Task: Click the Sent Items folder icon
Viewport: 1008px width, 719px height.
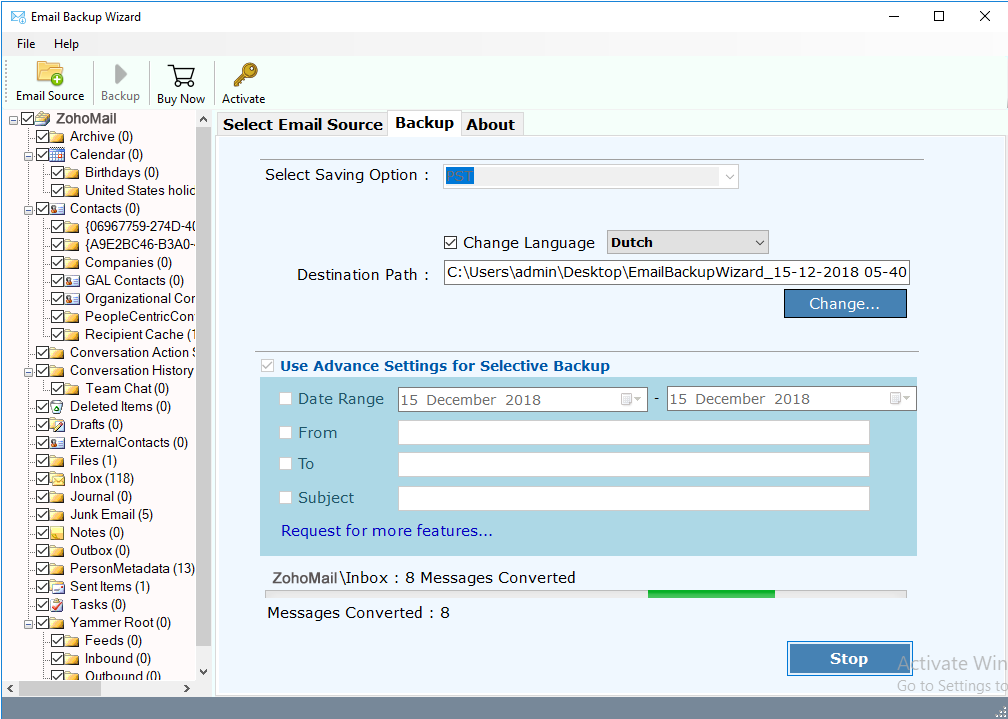Action: click(x=57, y=587)
